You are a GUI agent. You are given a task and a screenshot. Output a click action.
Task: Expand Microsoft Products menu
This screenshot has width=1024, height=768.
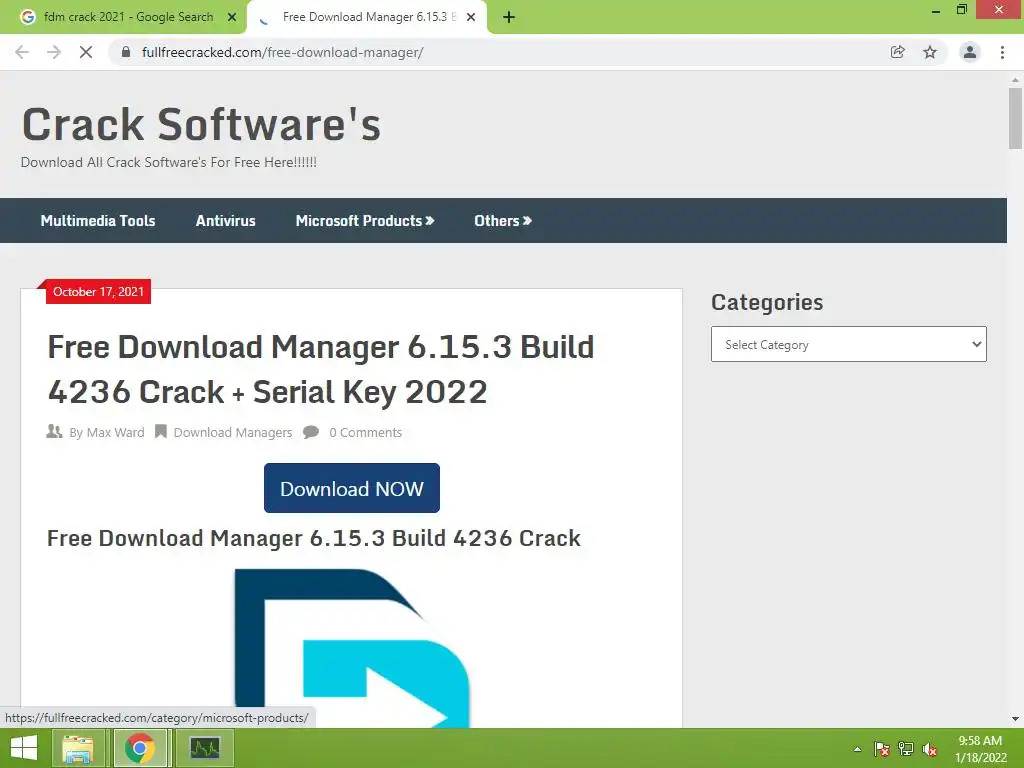tap(365, 221)
